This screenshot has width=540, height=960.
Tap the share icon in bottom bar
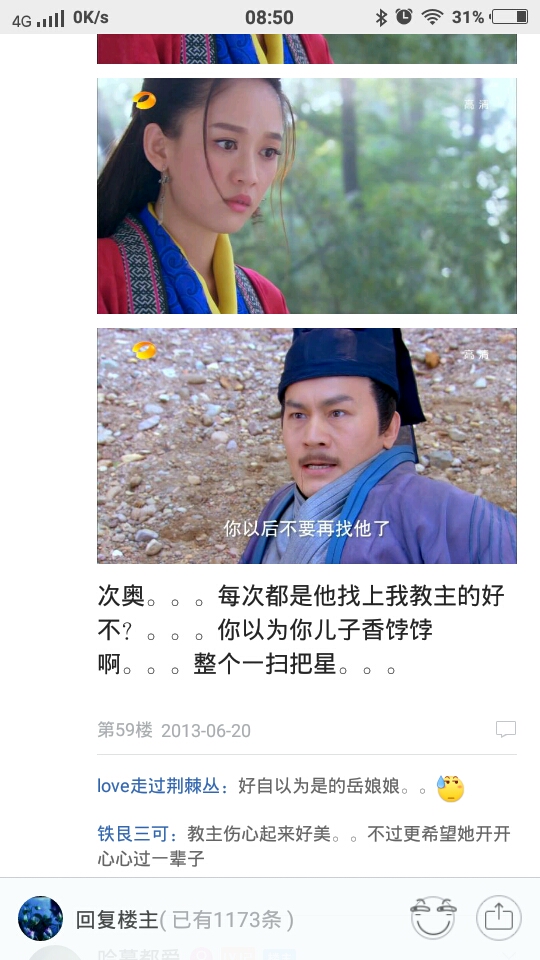pyautogui.click(x=498, y=917)
